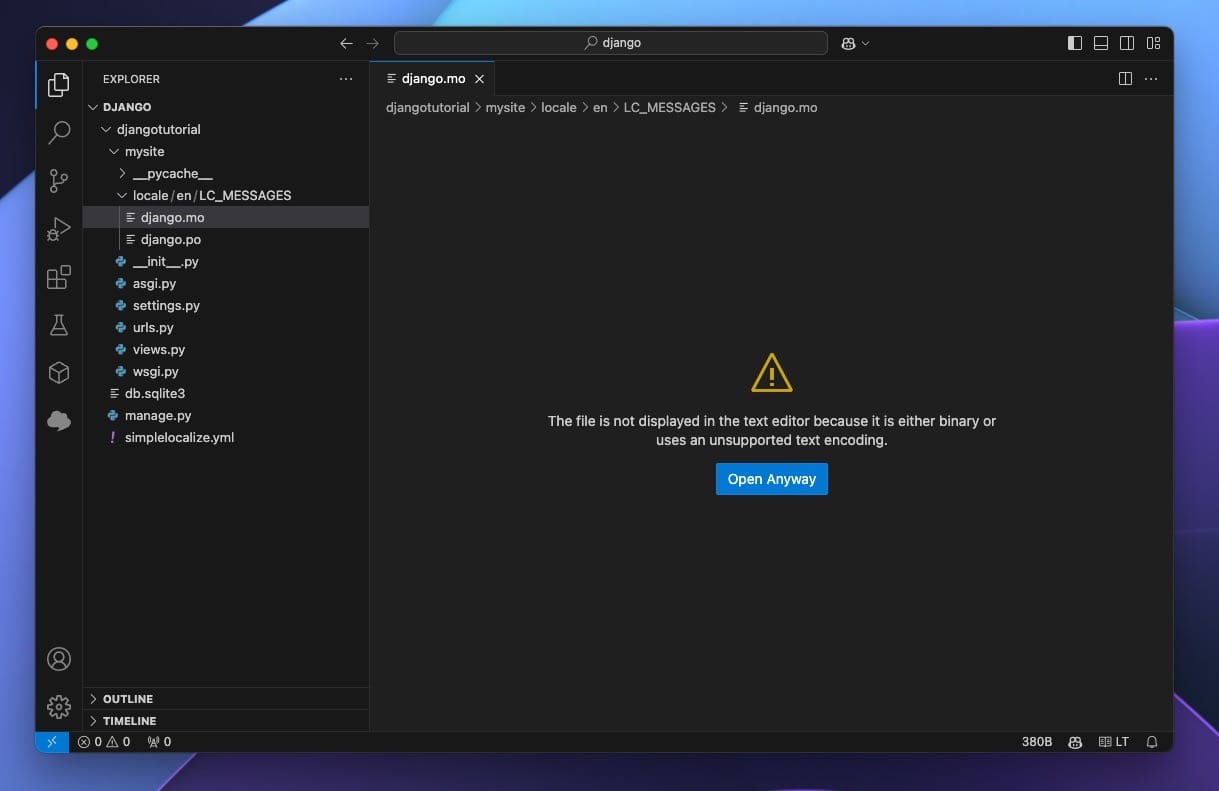
Task: Collapse the mysite folder in the tree
Action: (226, 151)
